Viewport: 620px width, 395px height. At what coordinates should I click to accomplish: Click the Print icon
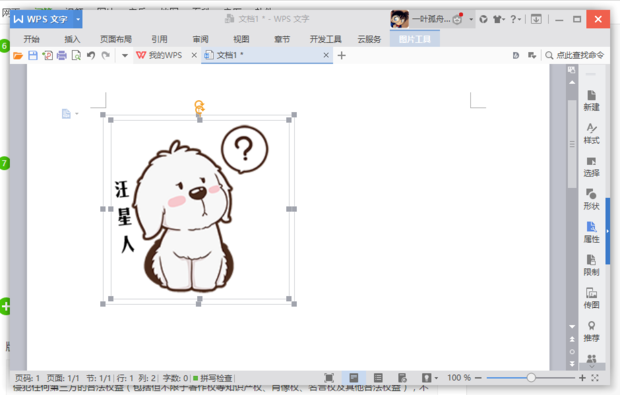click(x=62, y=55)
